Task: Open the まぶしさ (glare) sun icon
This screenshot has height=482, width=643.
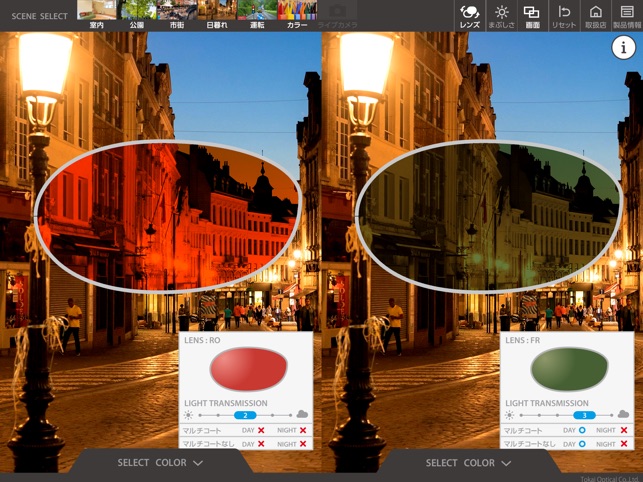Action: pyautogui.click(x=501, y=15)
